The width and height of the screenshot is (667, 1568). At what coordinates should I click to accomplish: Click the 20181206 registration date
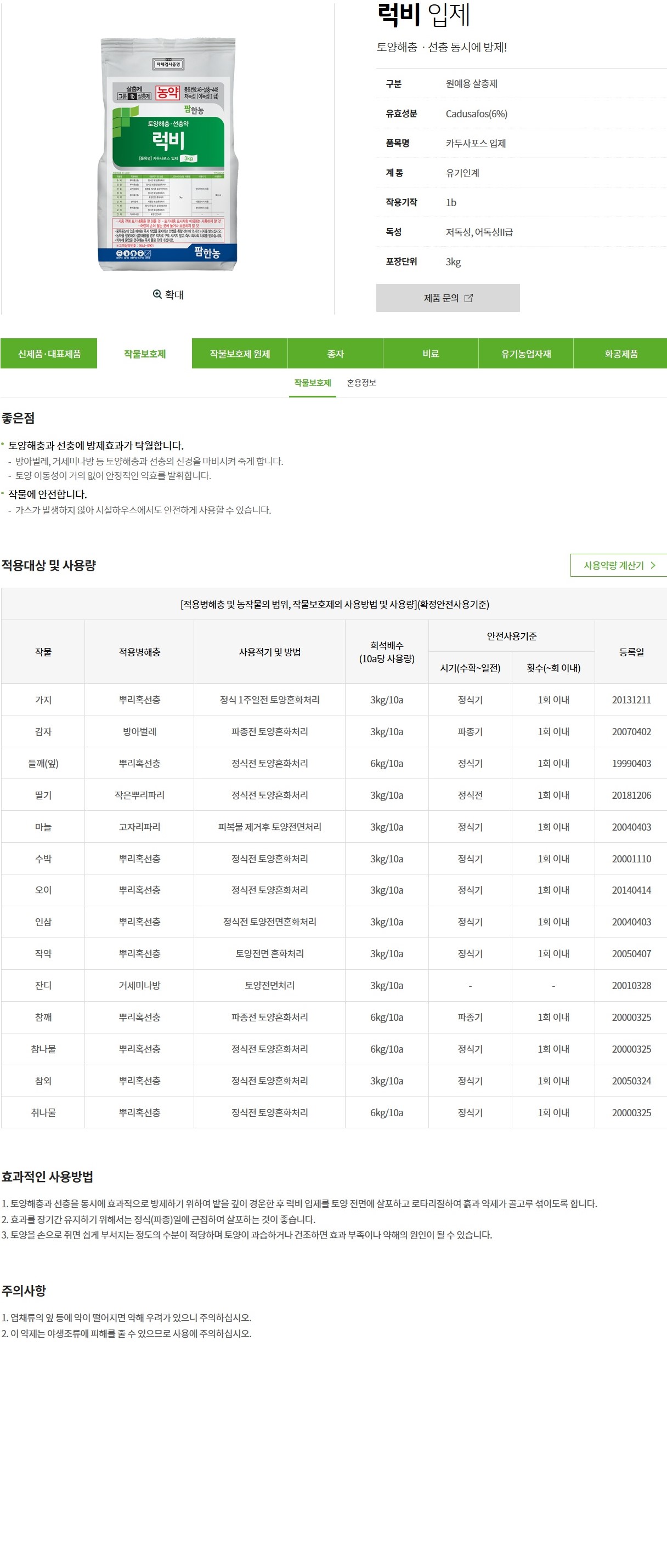pyautogui.click(x=632, y=795)
